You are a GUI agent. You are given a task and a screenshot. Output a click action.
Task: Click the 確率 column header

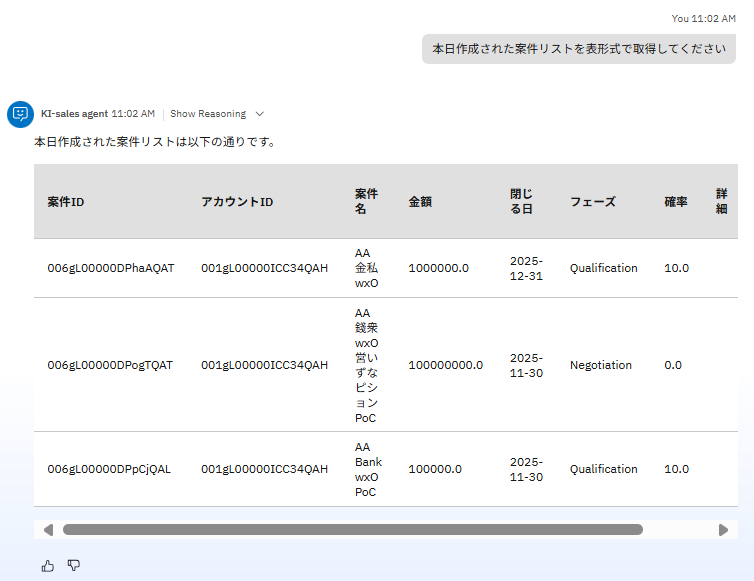coord(676,202)
